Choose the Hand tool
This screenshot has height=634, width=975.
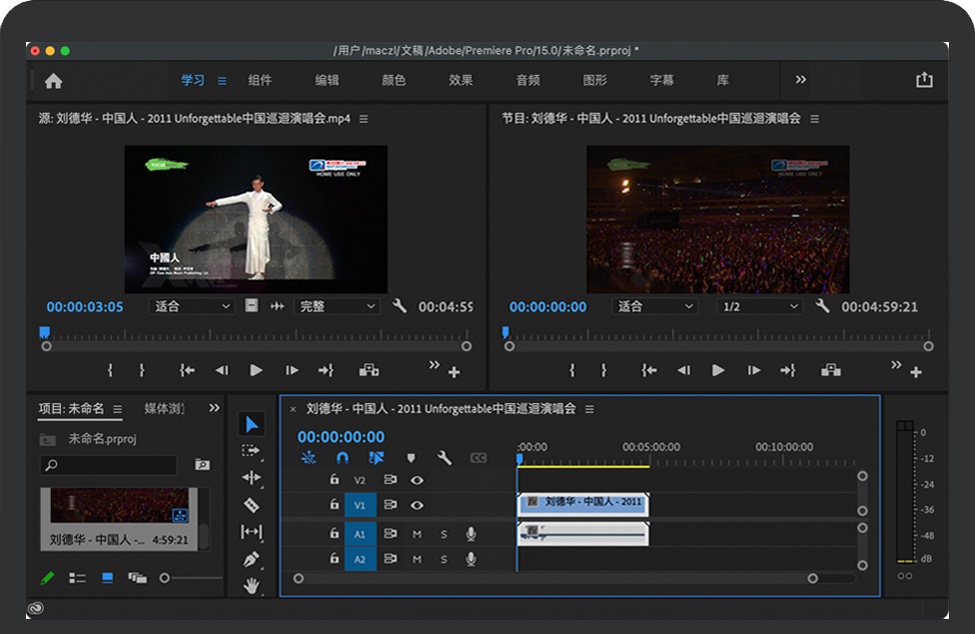[251, 585]
